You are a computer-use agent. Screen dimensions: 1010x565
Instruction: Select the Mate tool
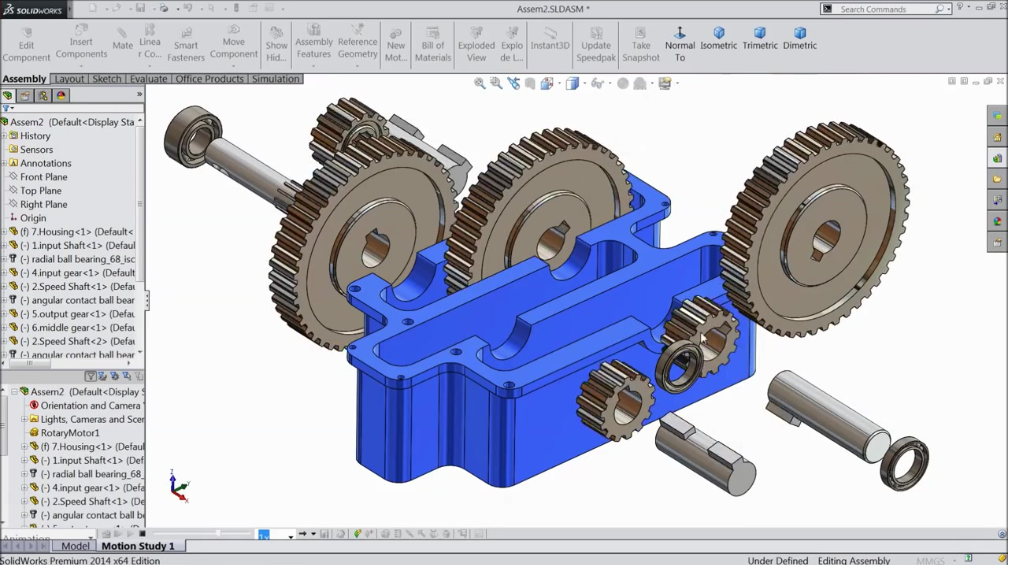(122, 40)
